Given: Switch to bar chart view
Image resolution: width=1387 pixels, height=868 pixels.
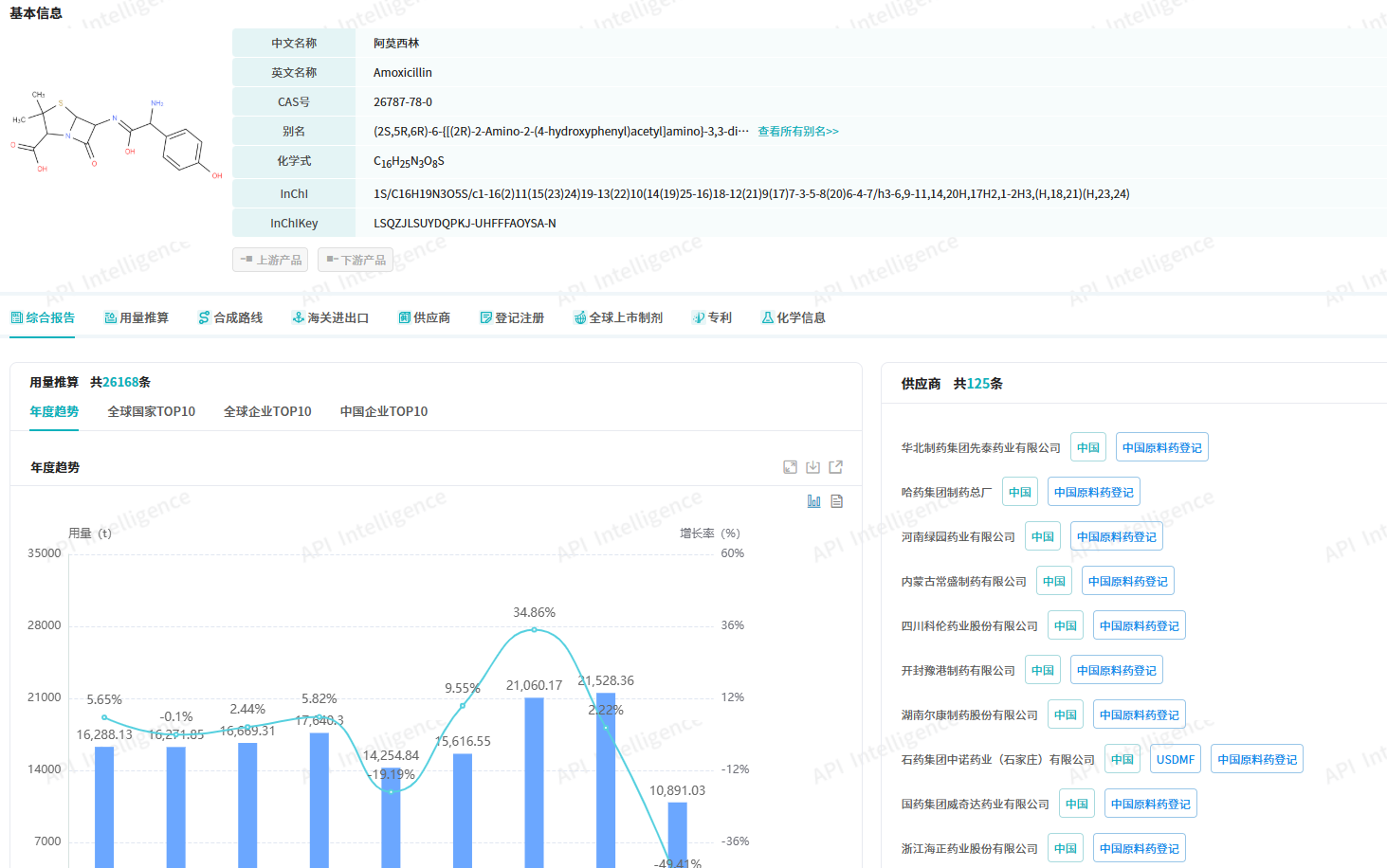Looking at the screenshot, I should point(813,501).
